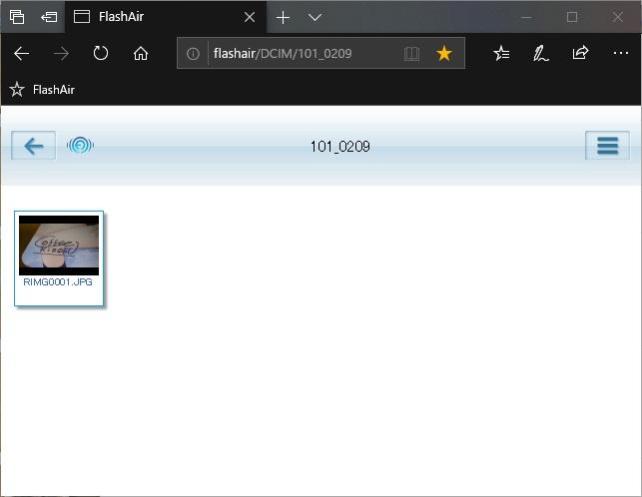
Task: Open the tabs you've set aside icon
Action: coord(17,17)
